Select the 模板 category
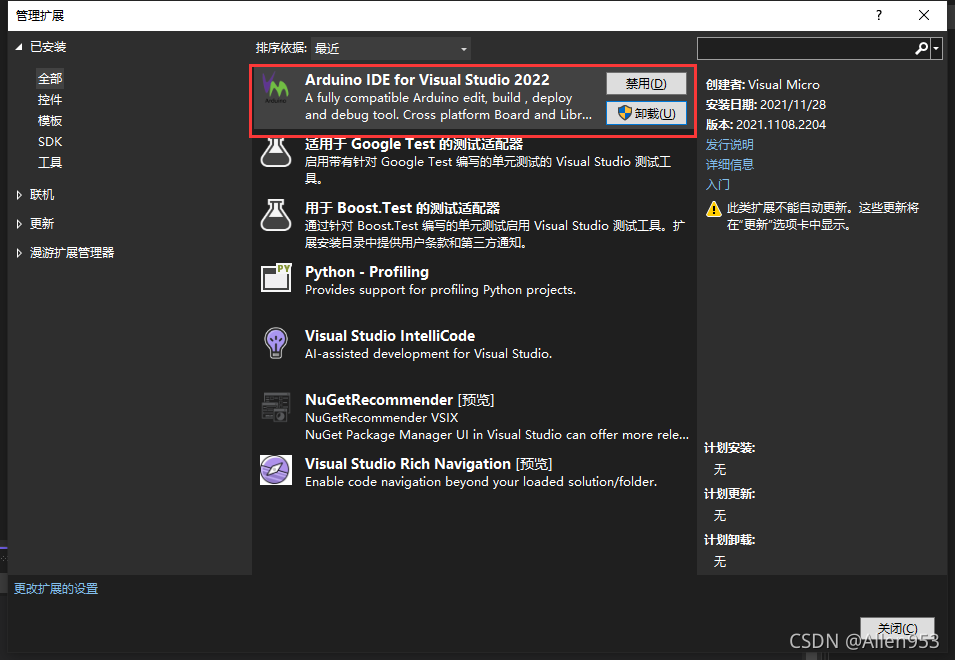955x660 pixels. click(x=50, y=121)
